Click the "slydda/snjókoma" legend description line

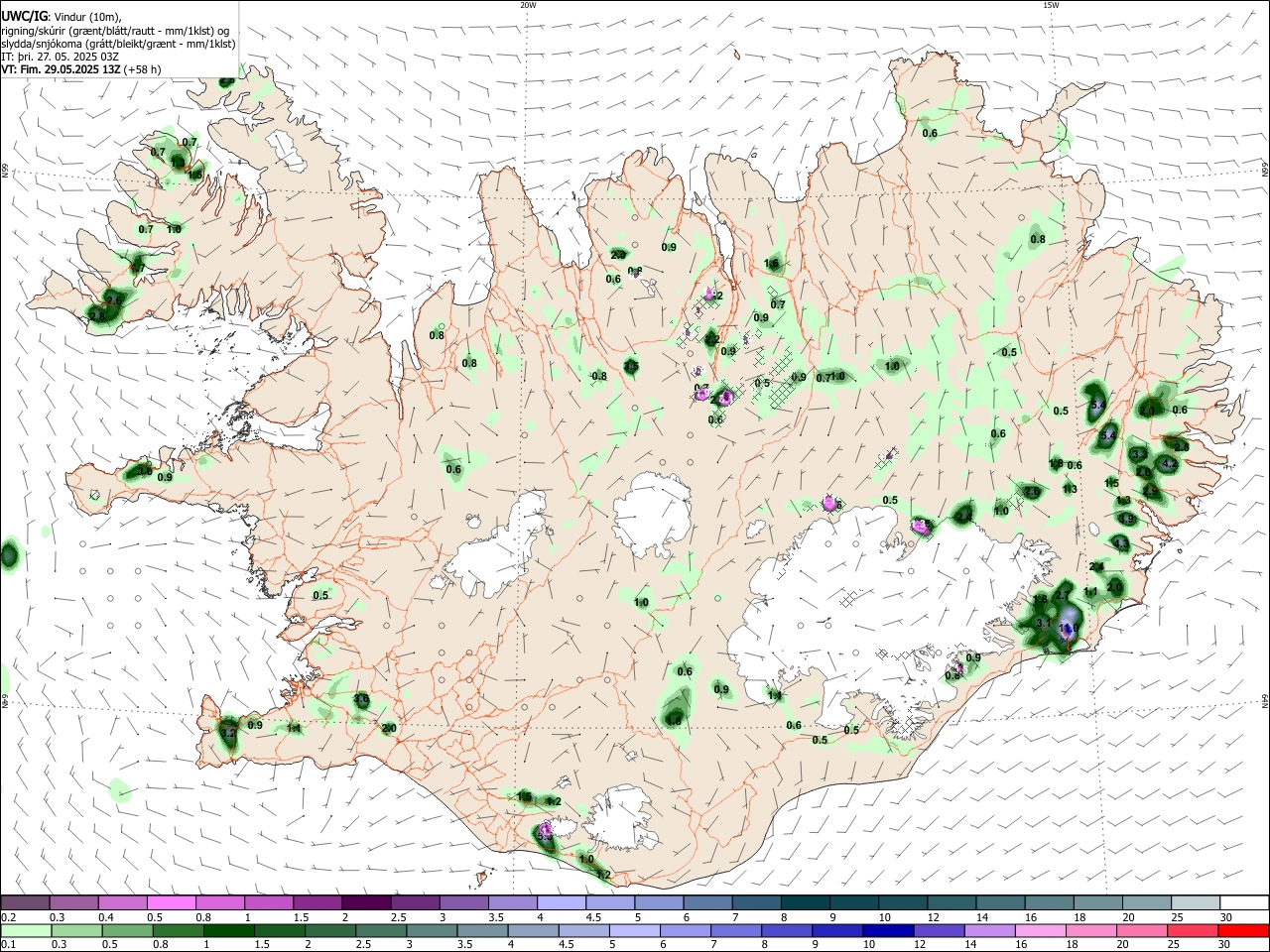pos(118,44)
